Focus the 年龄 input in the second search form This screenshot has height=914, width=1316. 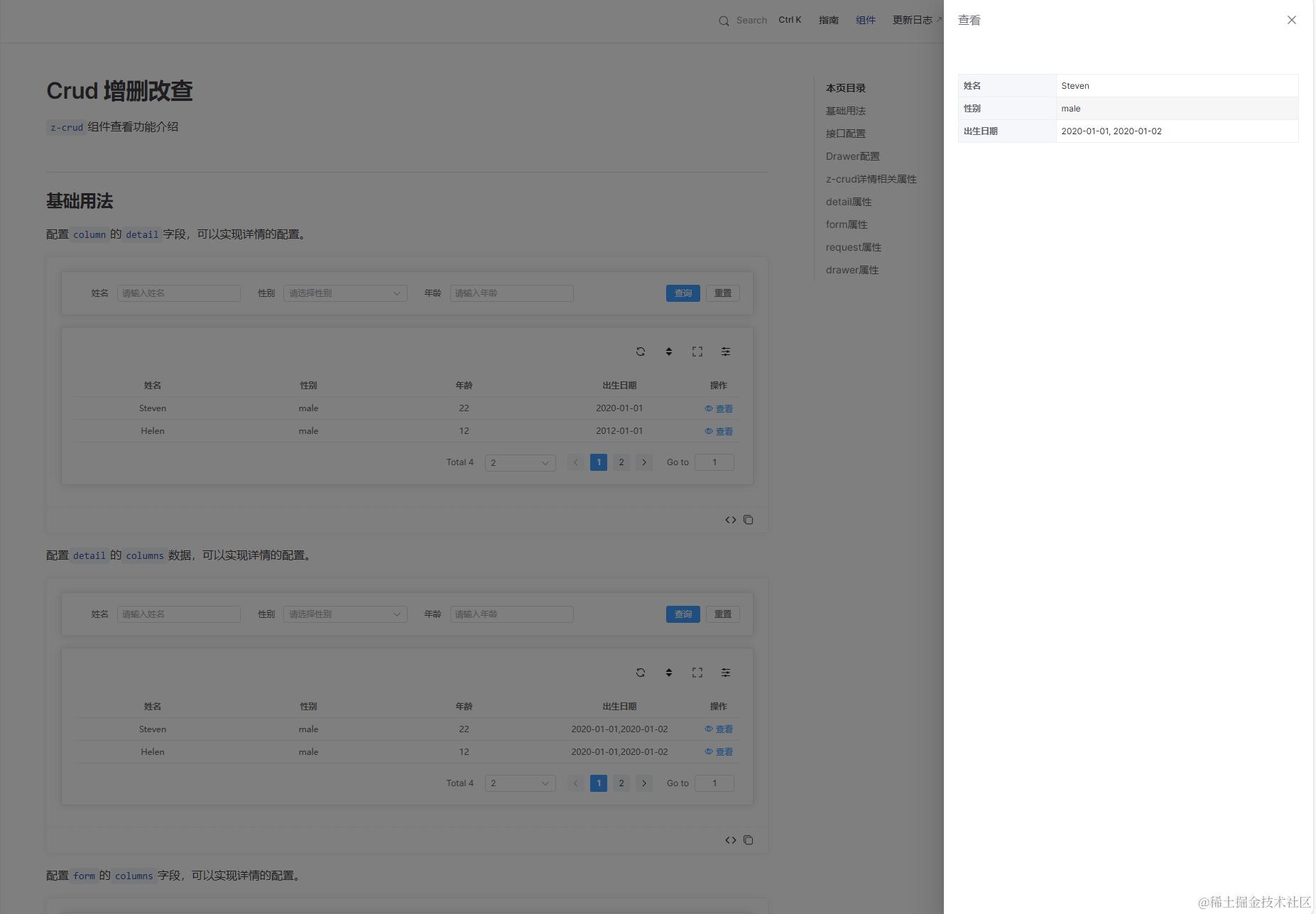tap(512, 614)
